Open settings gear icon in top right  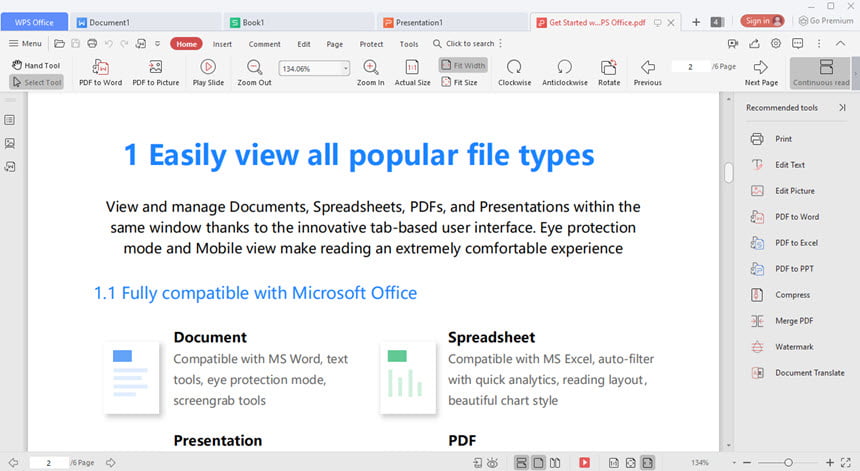point(776,43)
